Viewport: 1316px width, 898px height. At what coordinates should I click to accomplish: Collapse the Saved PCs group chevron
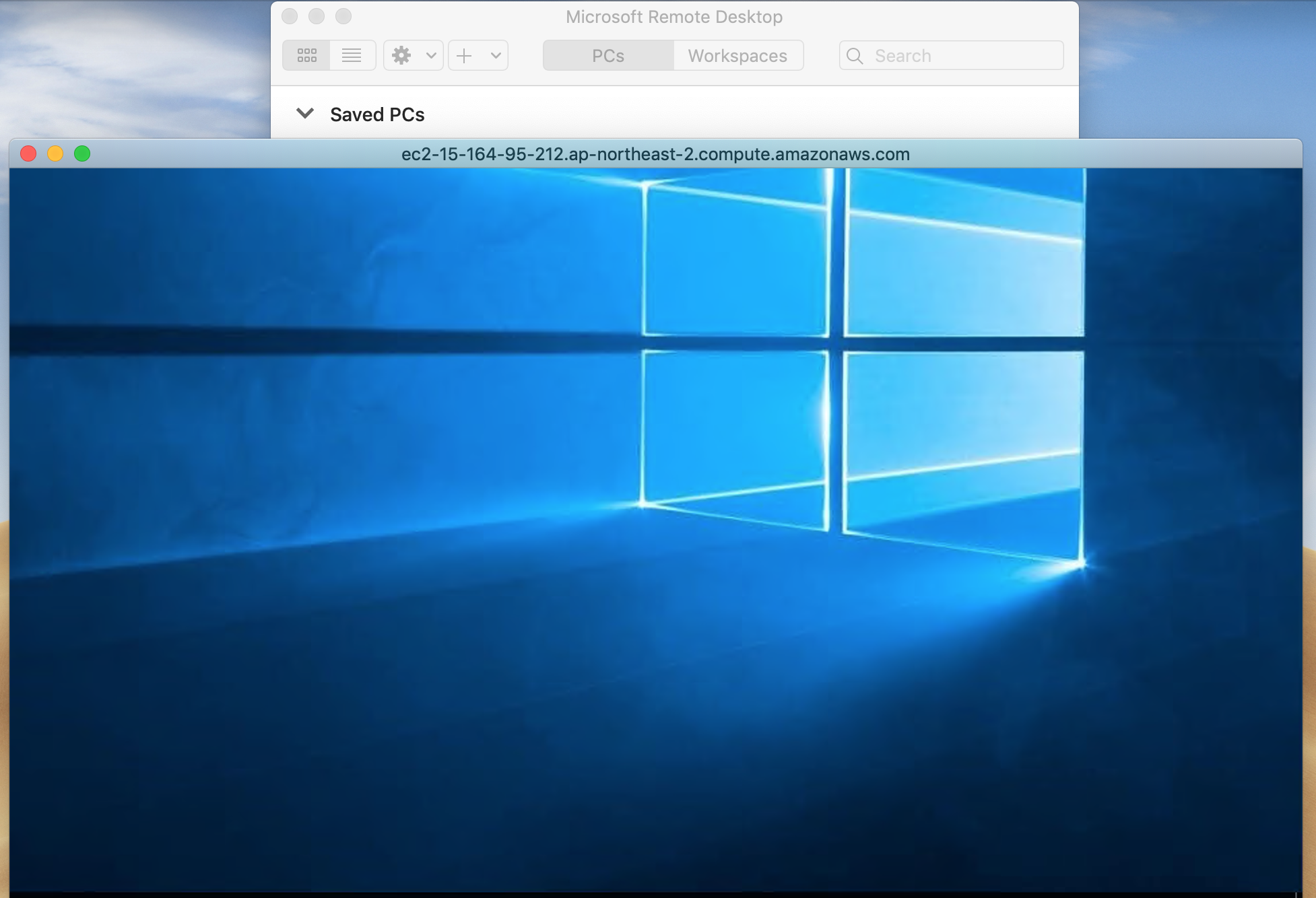tap(305, 114)
